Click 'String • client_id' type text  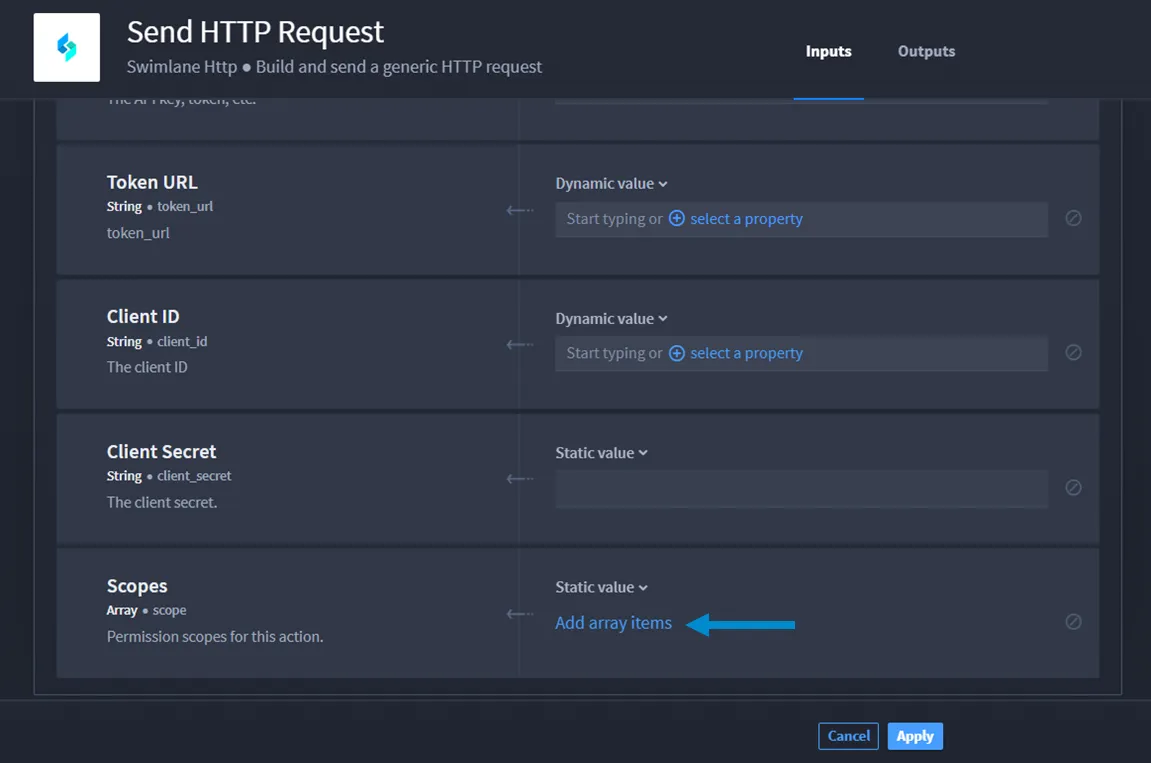pos(157,341)
